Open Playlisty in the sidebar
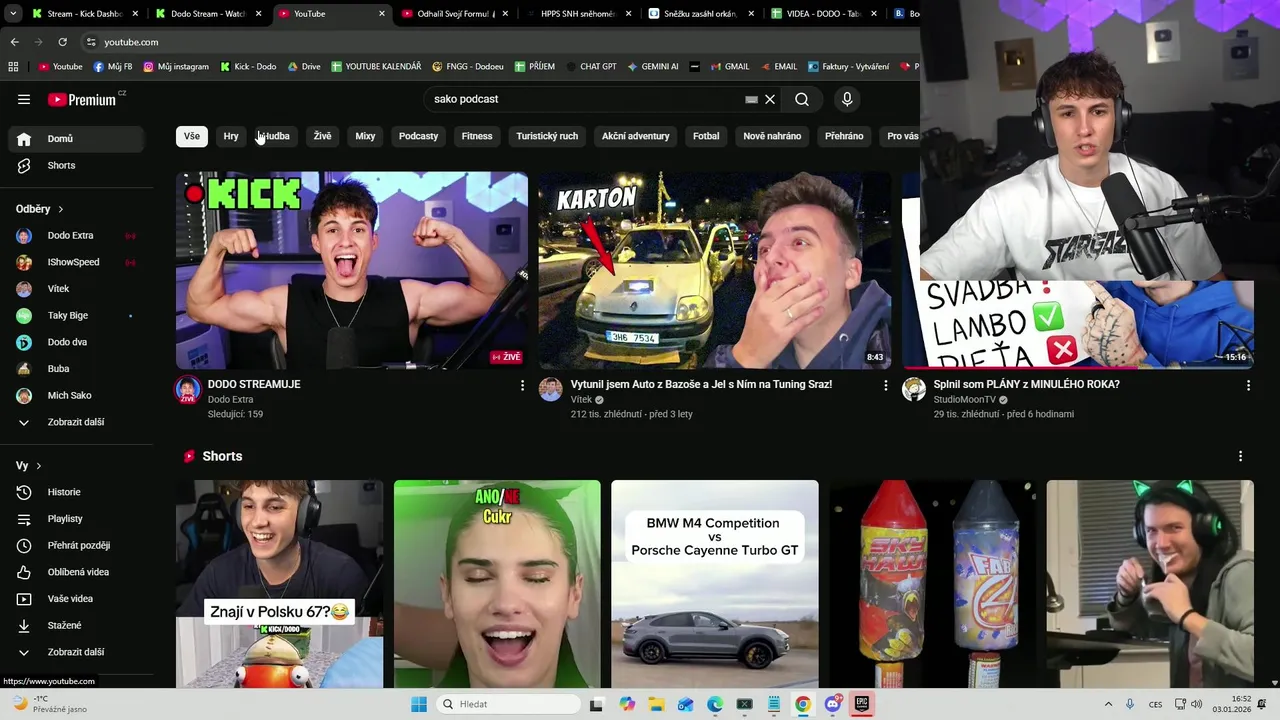 76,519
